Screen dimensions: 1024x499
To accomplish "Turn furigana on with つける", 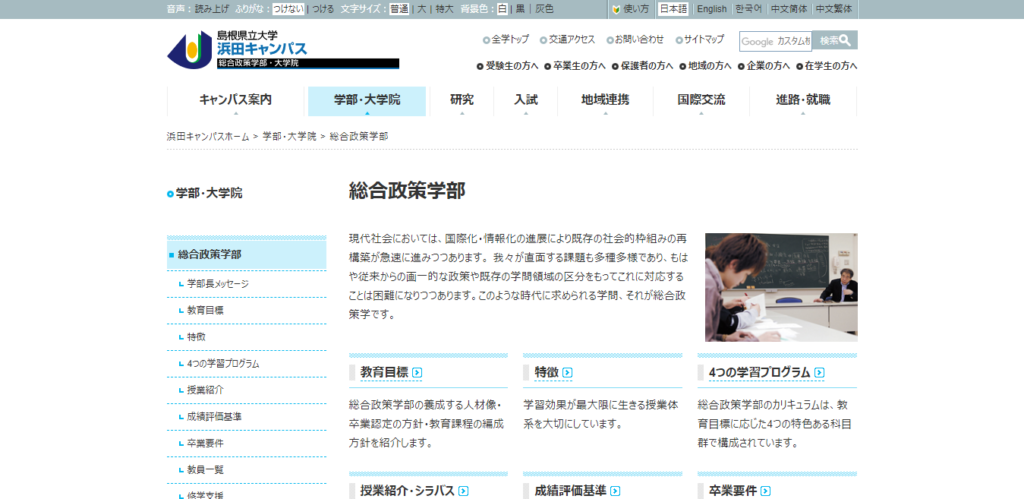I will click(x=323, y=9).
